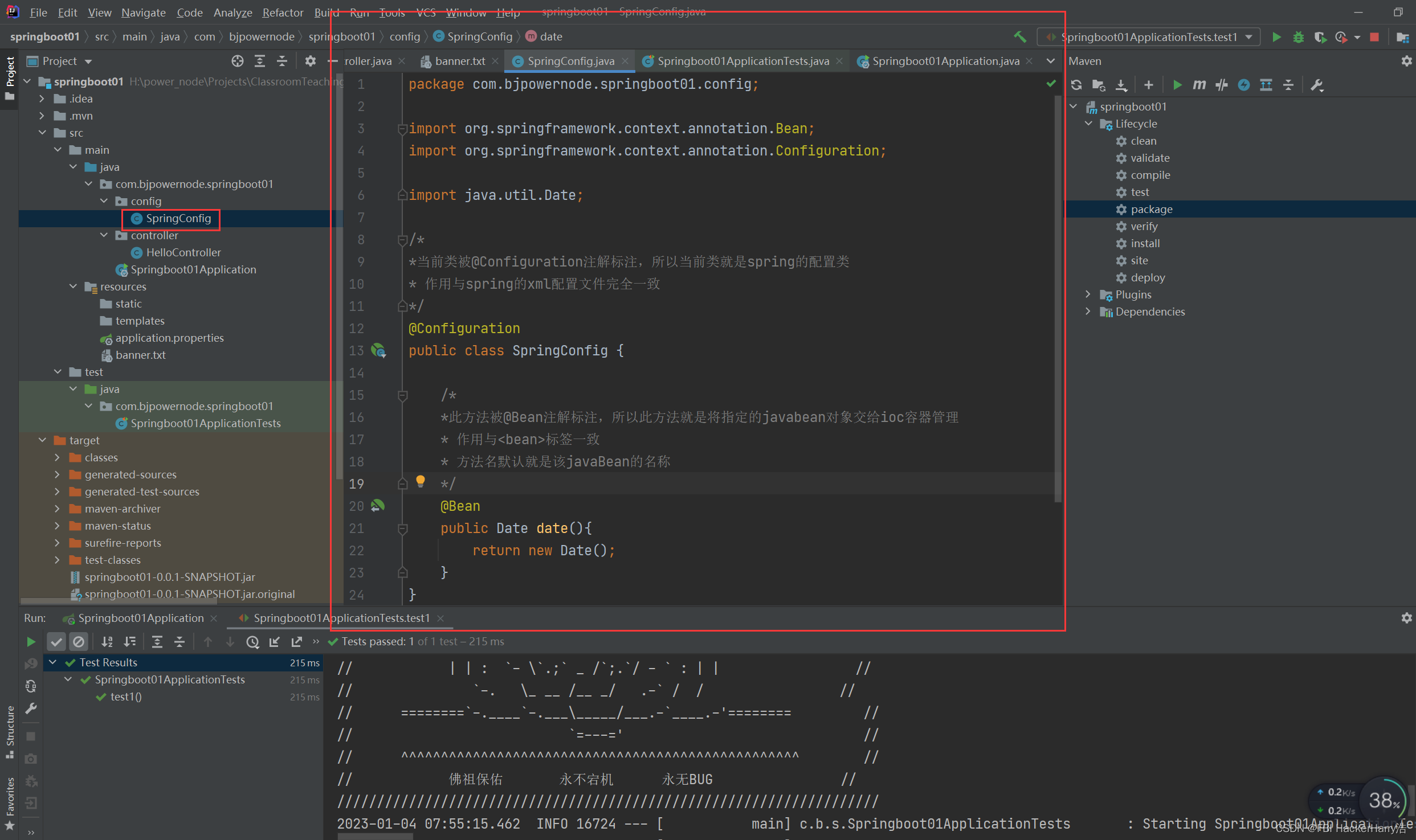Sort test results by duration

click(x=130, y=642)
